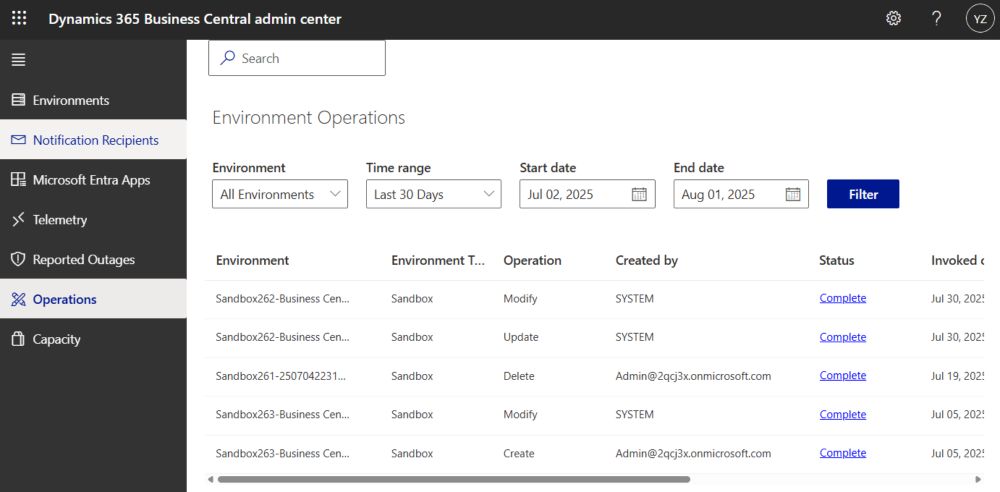This screenshot has height=492, width=1000.
Task: Open Notification Recipients page
Action: point(93,140)
